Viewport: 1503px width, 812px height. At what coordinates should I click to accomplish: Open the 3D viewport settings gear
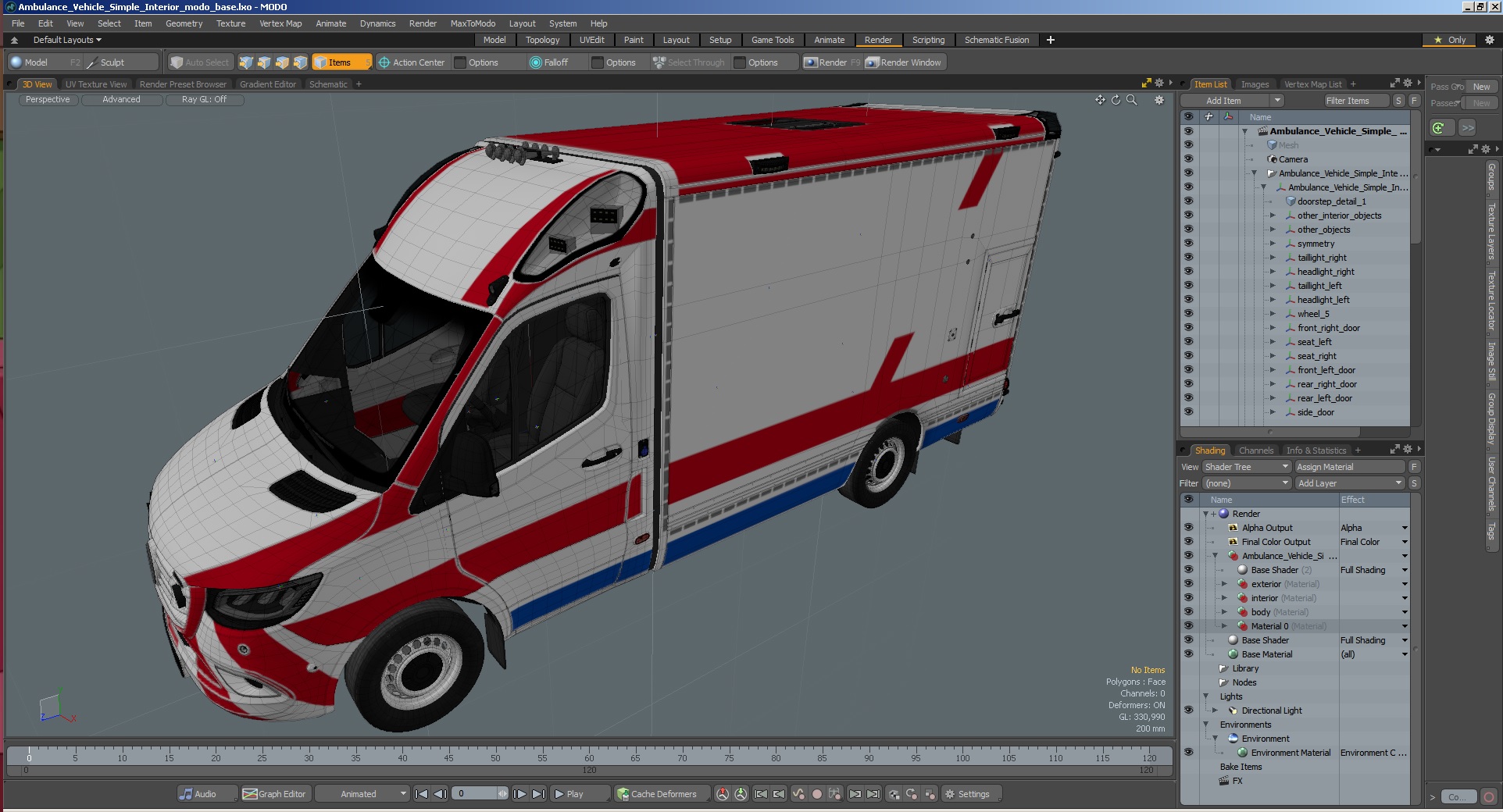(x=1159, y=100)
